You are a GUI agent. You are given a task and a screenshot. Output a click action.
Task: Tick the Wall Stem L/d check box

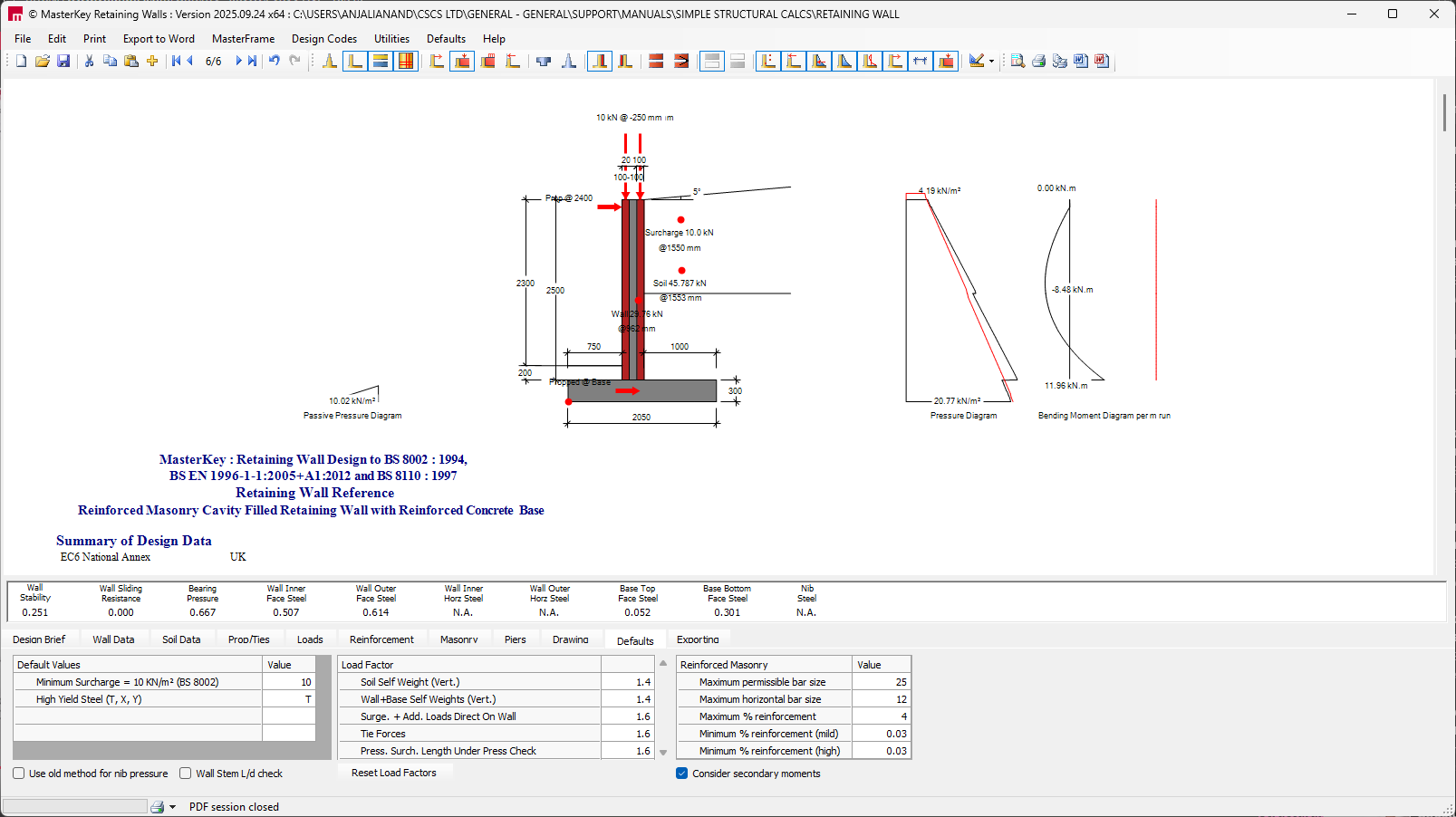[186, 774]
